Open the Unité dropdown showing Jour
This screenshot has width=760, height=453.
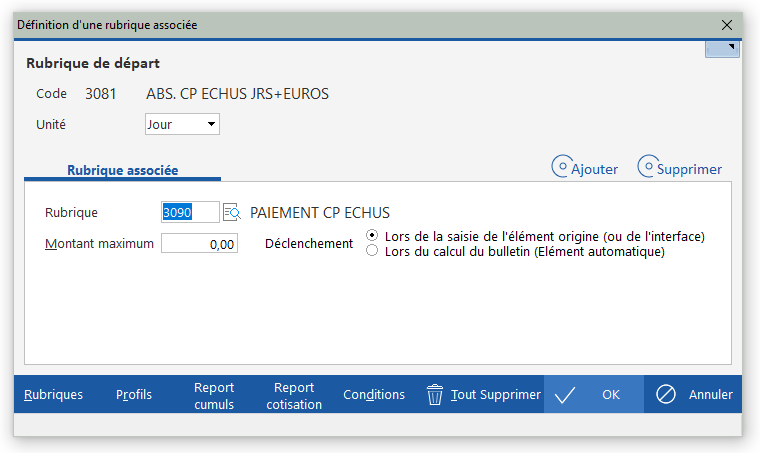click(x=182, y=124)
